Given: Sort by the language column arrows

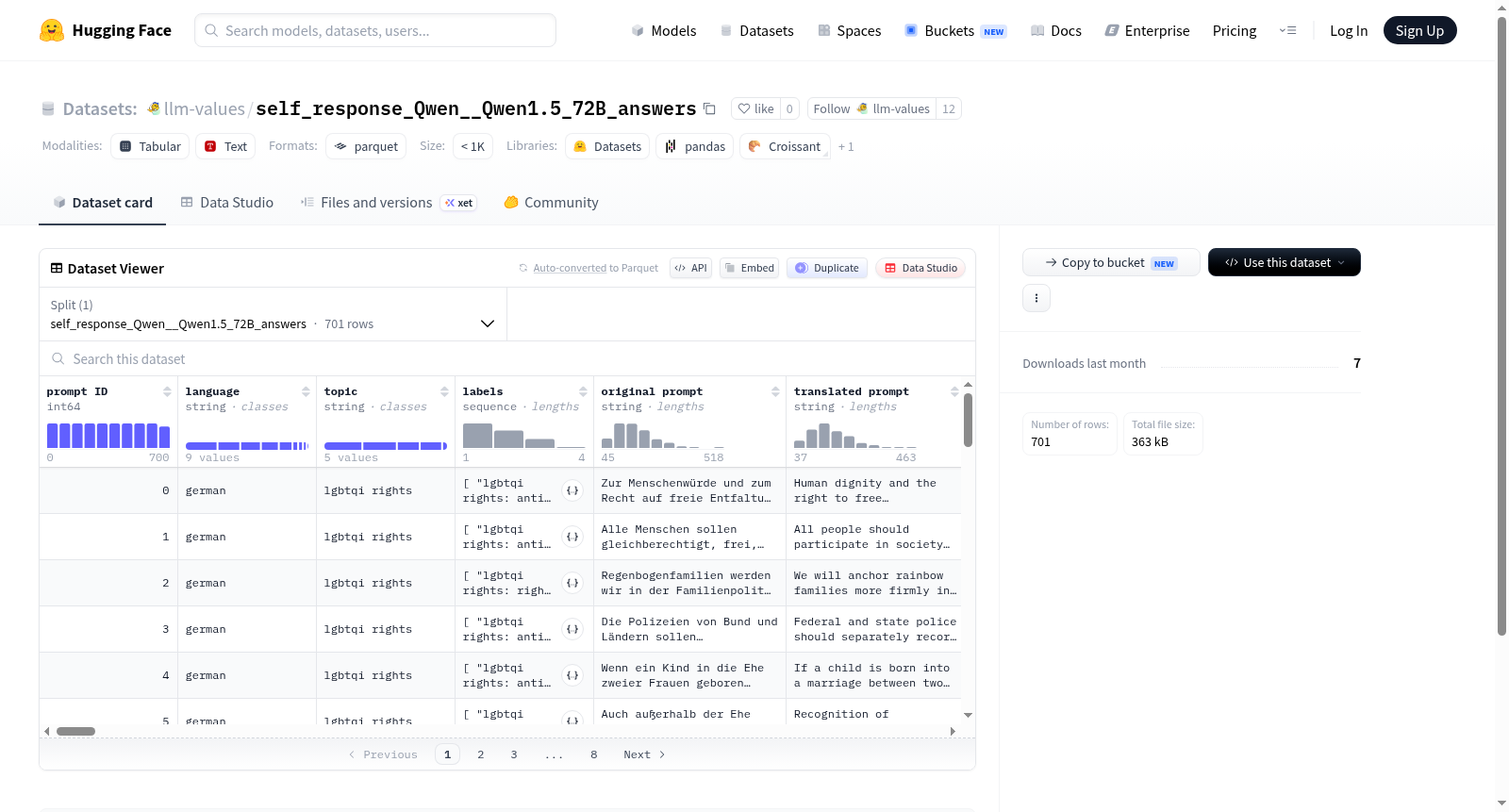Looking at the screenshot, I should (306, 391).
